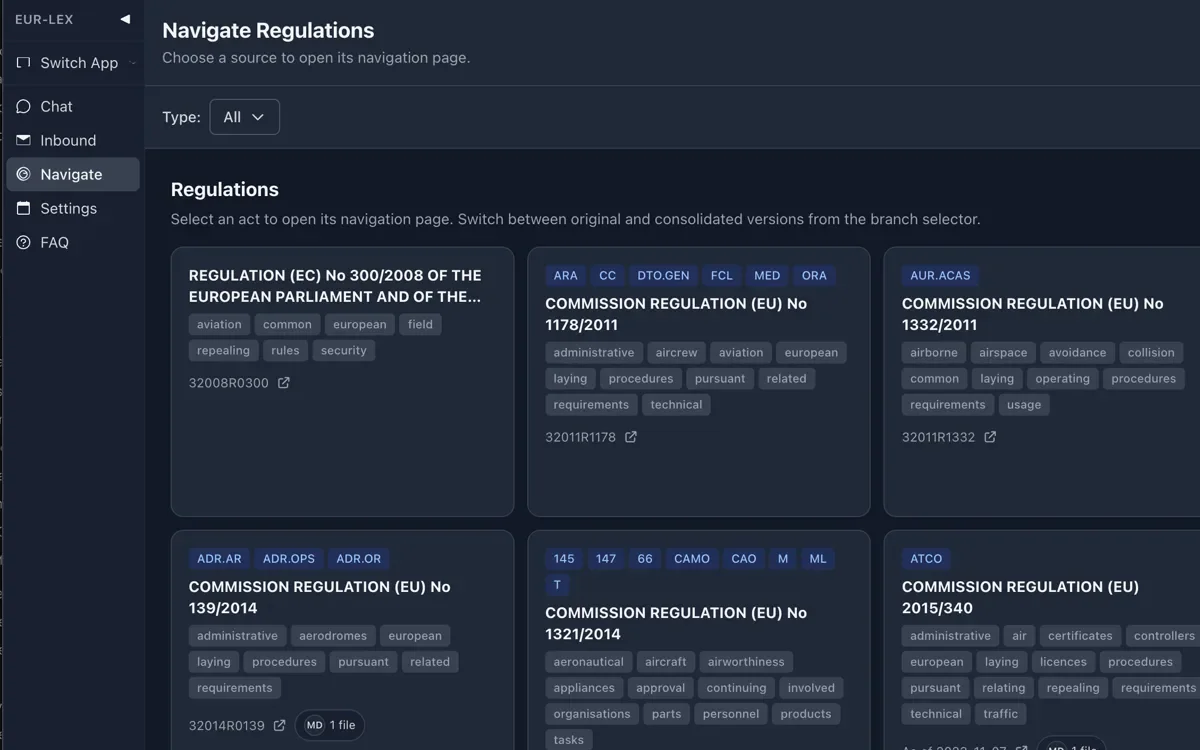Click the 'usage' keyword chip

click(x=1024, y=405)
